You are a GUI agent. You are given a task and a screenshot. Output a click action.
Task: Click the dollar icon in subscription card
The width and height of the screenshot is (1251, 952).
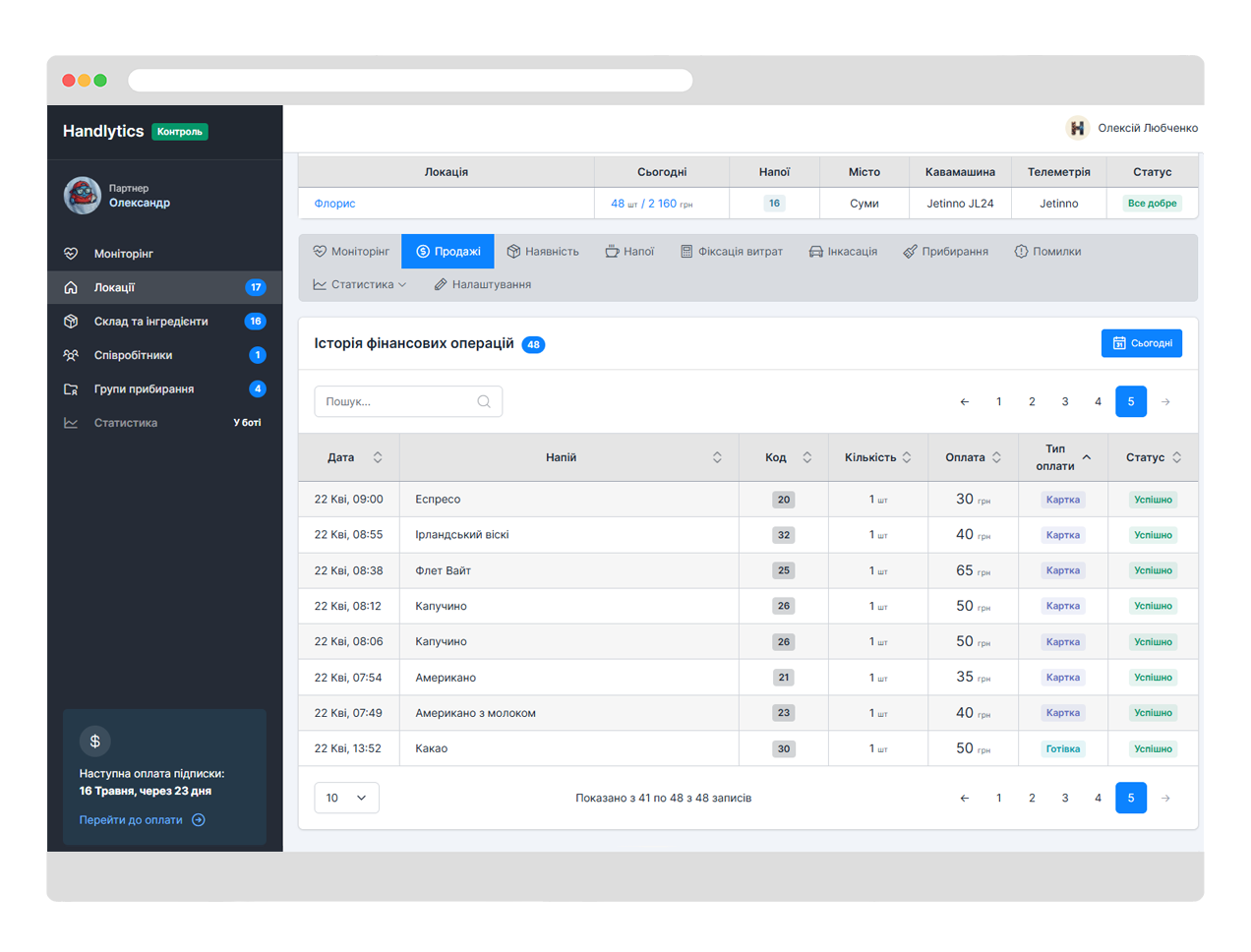(x=95, y=742)
